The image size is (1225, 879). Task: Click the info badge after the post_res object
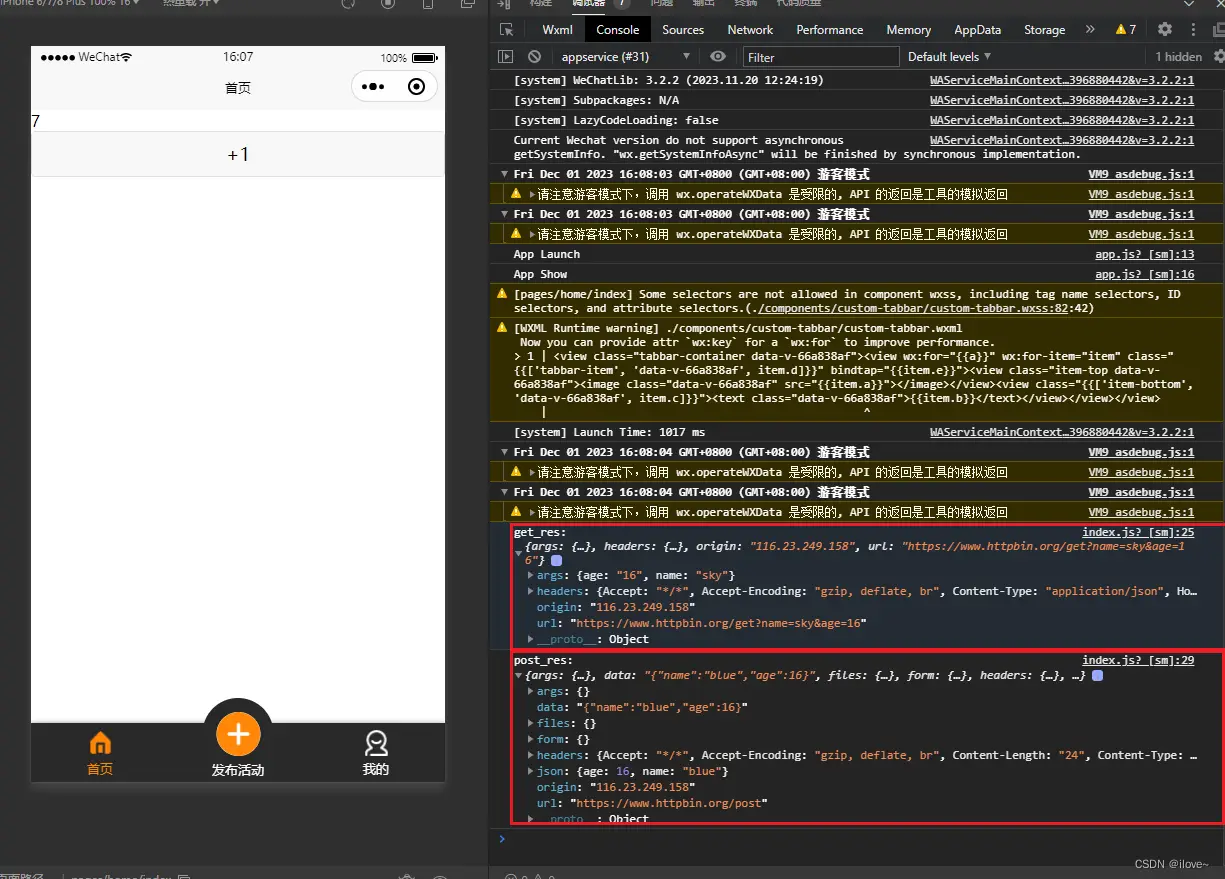(x=1097, y=676)
